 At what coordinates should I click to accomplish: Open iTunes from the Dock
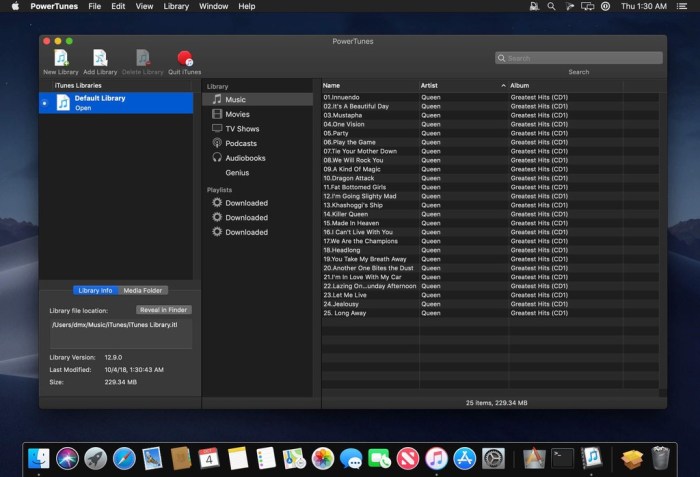point(436,458)
